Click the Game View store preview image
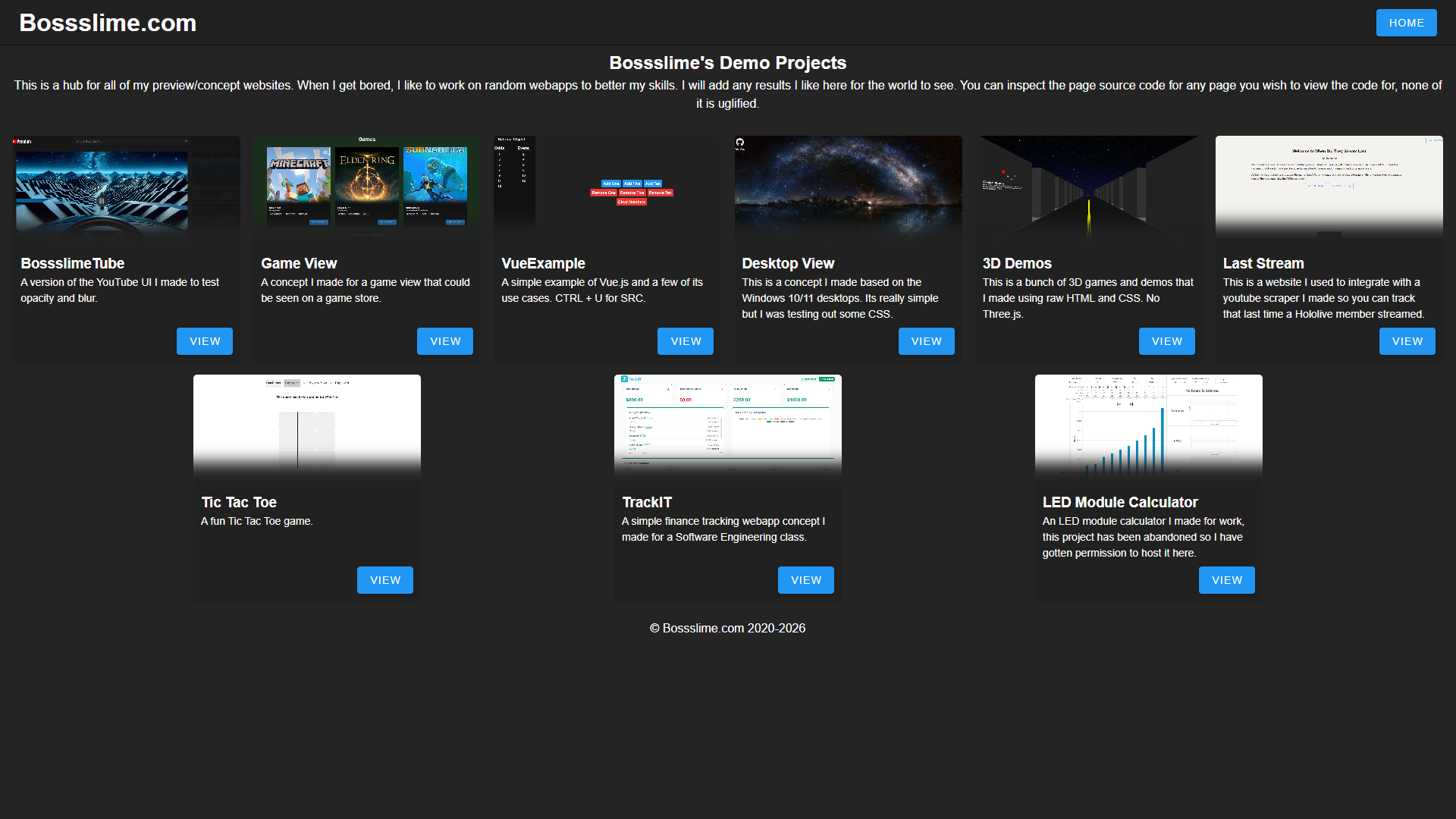 [x=367, y=186]
